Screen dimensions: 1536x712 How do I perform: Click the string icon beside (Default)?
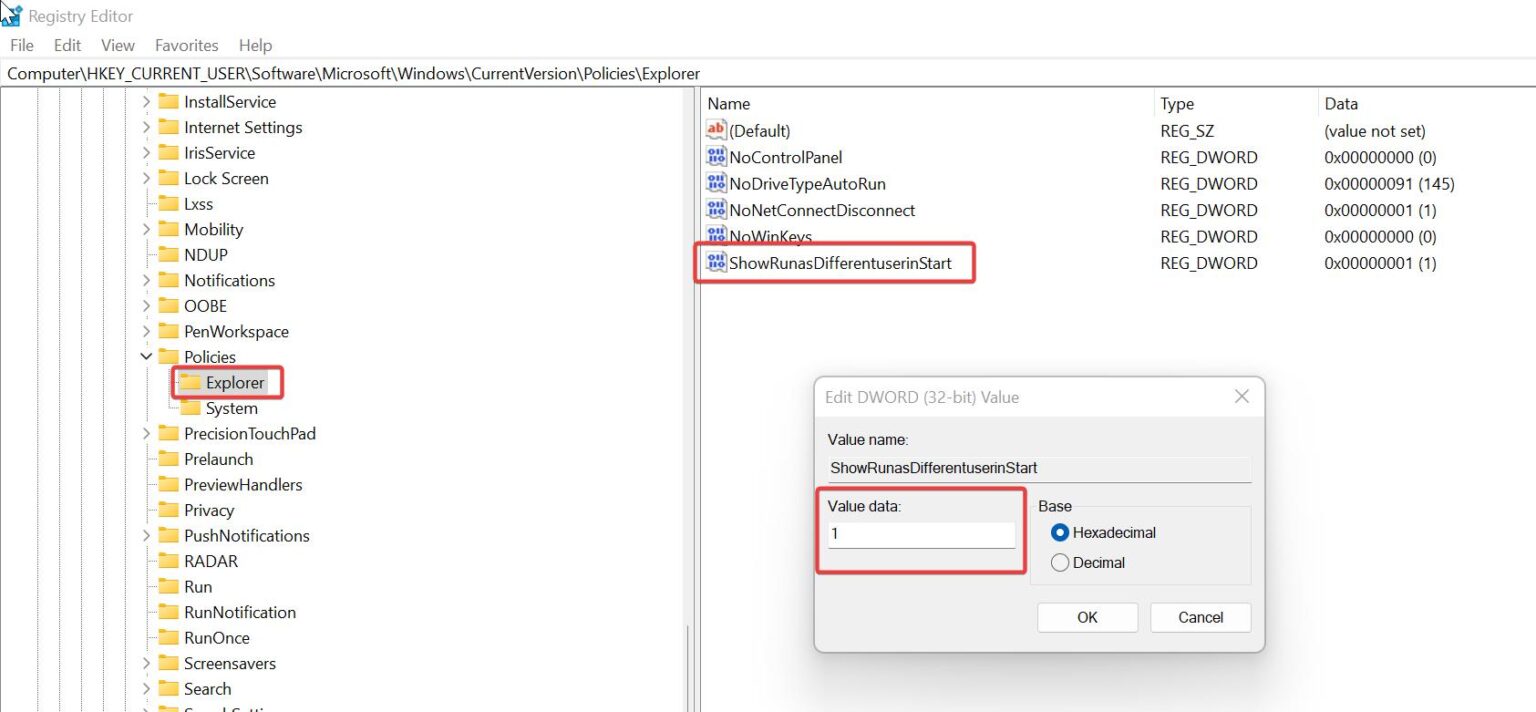716,130
